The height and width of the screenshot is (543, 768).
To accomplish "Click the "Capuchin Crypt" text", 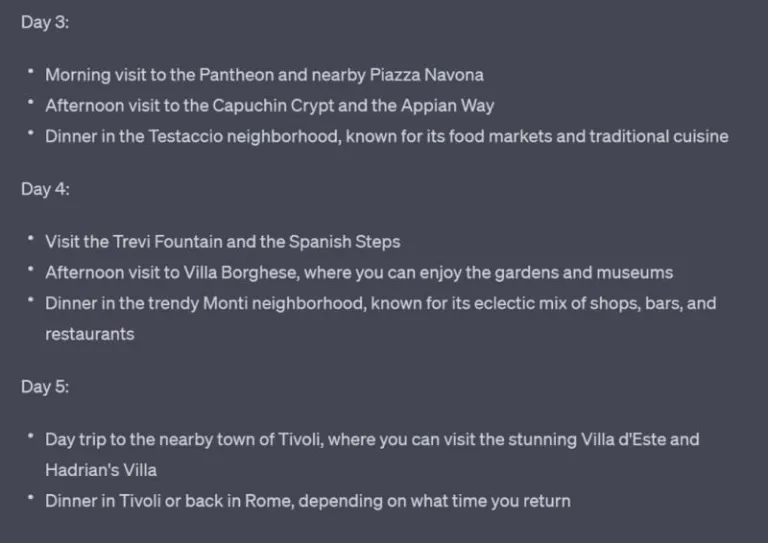I will point(270,105).
